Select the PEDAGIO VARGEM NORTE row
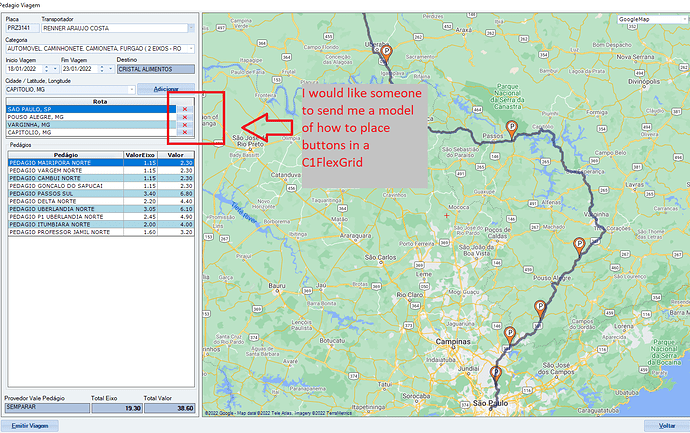The width and height of the screenshot is (690, 433). point(101,170)
